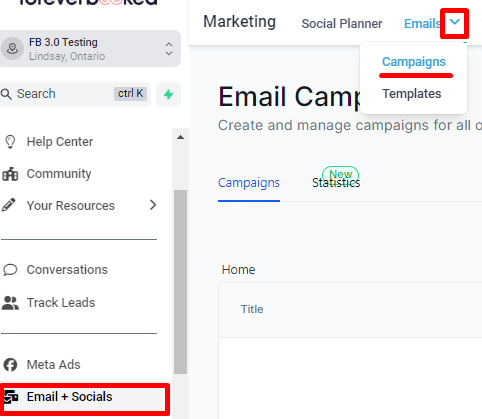Switch to the Statistics tab
Screen dimensions: 482x419
click(x=336, y=183)
